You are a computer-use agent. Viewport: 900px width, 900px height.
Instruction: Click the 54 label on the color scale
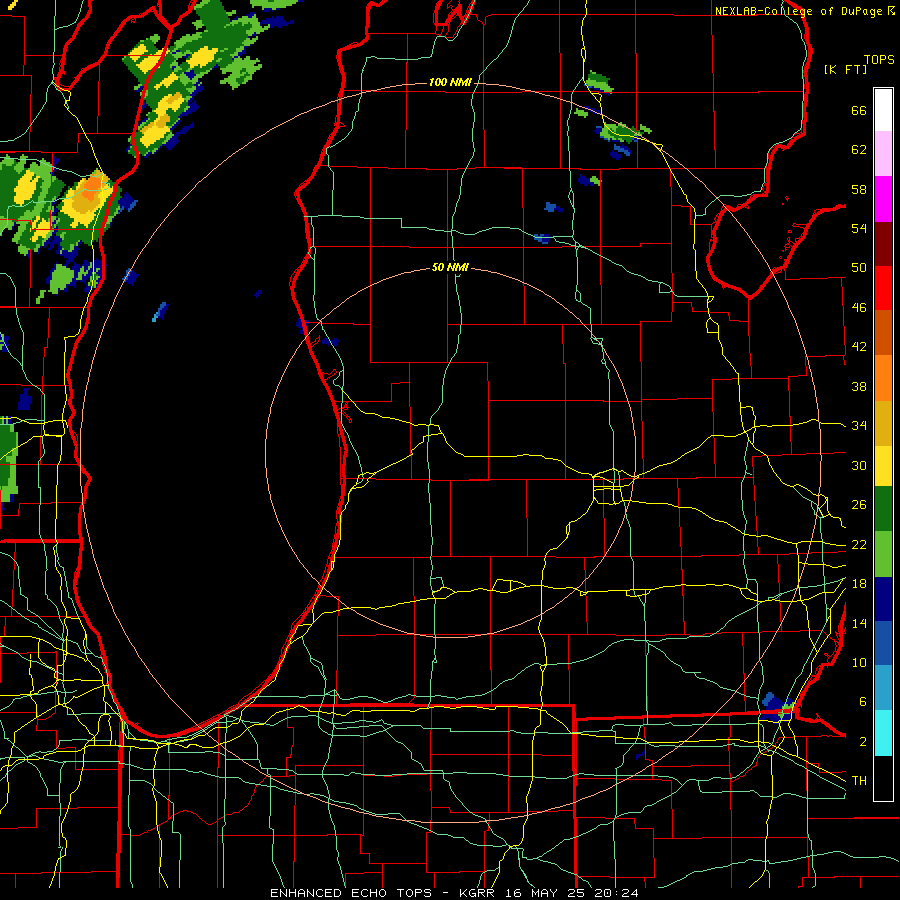(859, 228)
